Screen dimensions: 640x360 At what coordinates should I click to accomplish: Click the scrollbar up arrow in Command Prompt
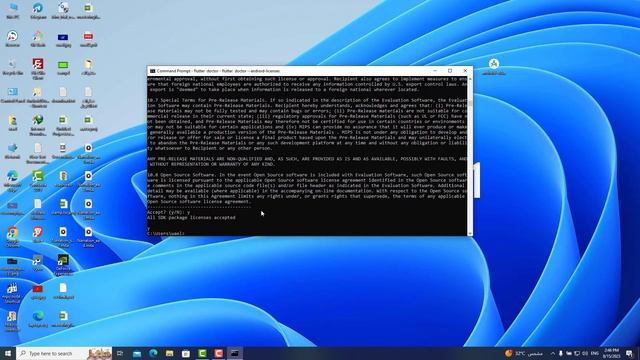tap(470, 78)
